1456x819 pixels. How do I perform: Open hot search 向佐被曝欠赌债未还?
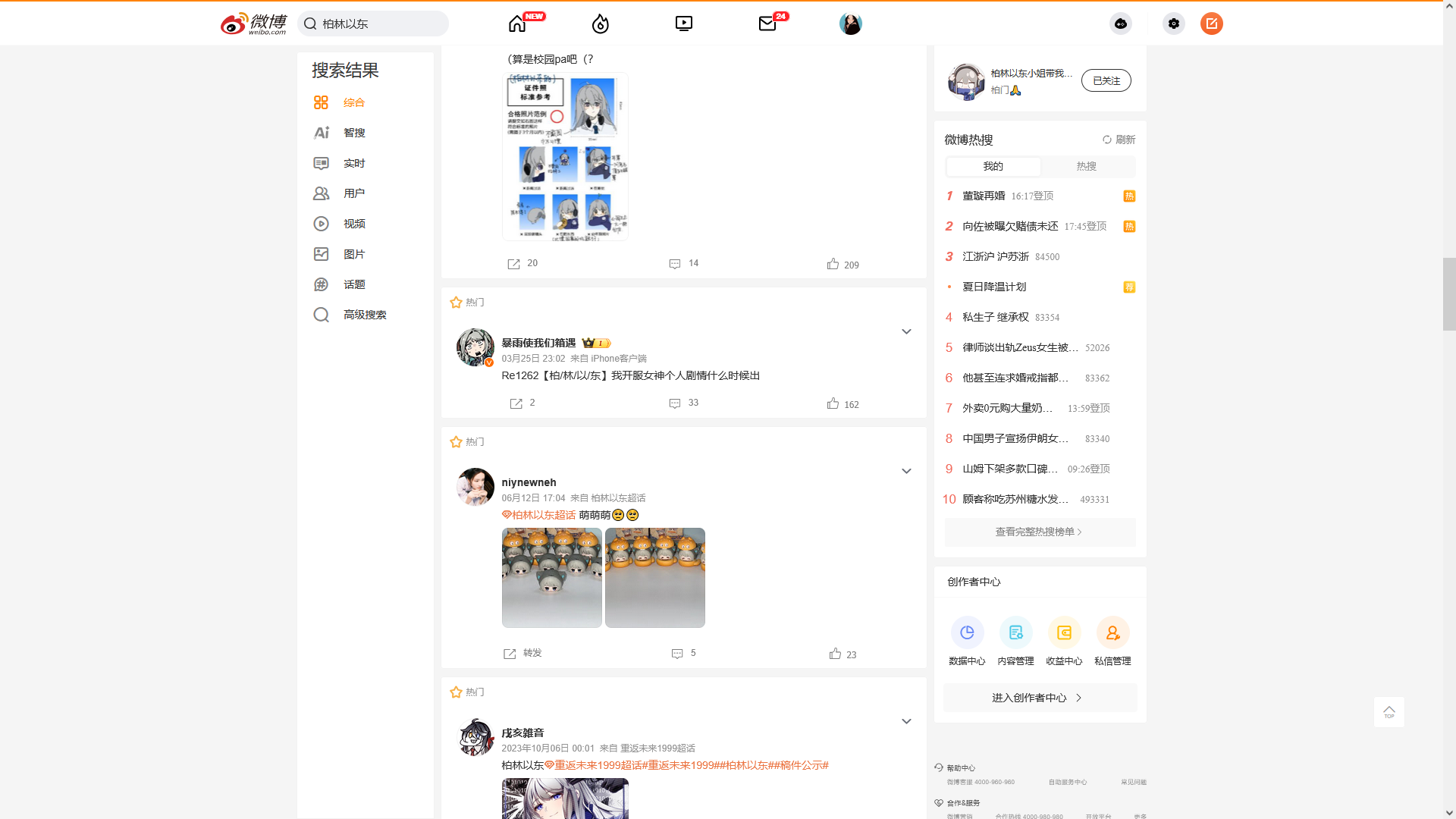coord(1010,226)
